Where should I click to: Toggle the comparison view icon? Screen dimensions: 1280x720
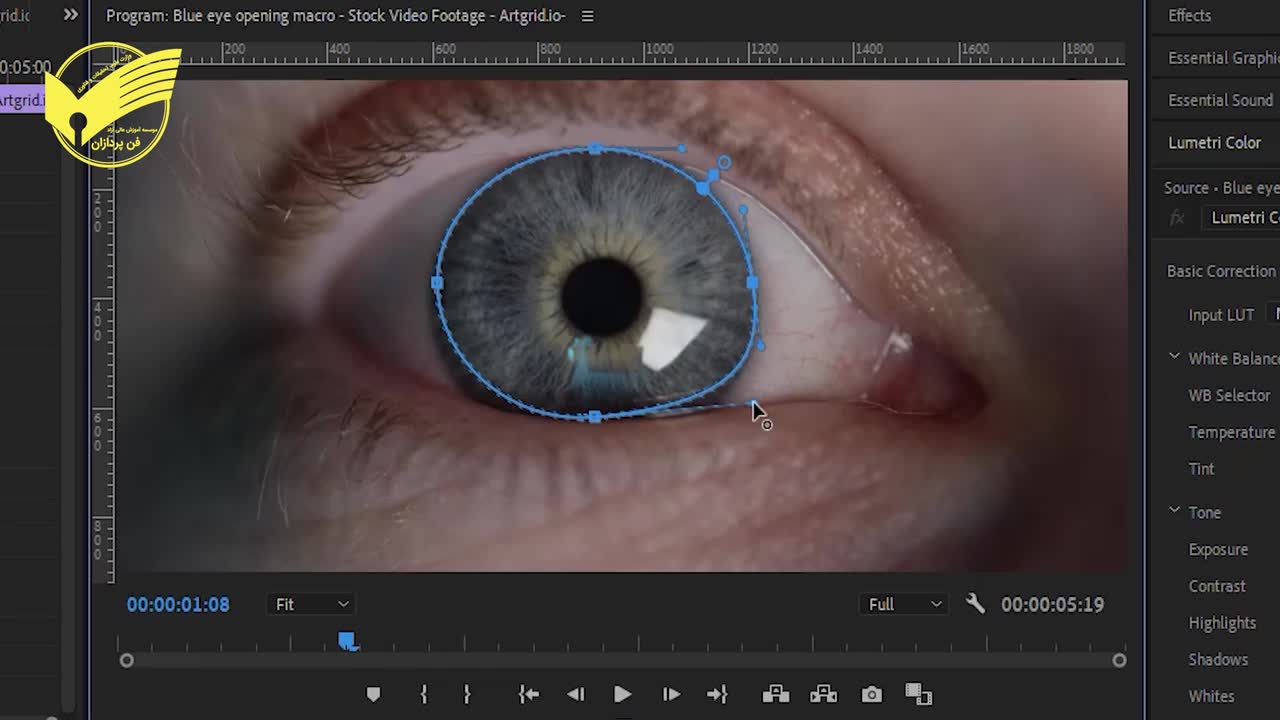[x=918, y=694]
